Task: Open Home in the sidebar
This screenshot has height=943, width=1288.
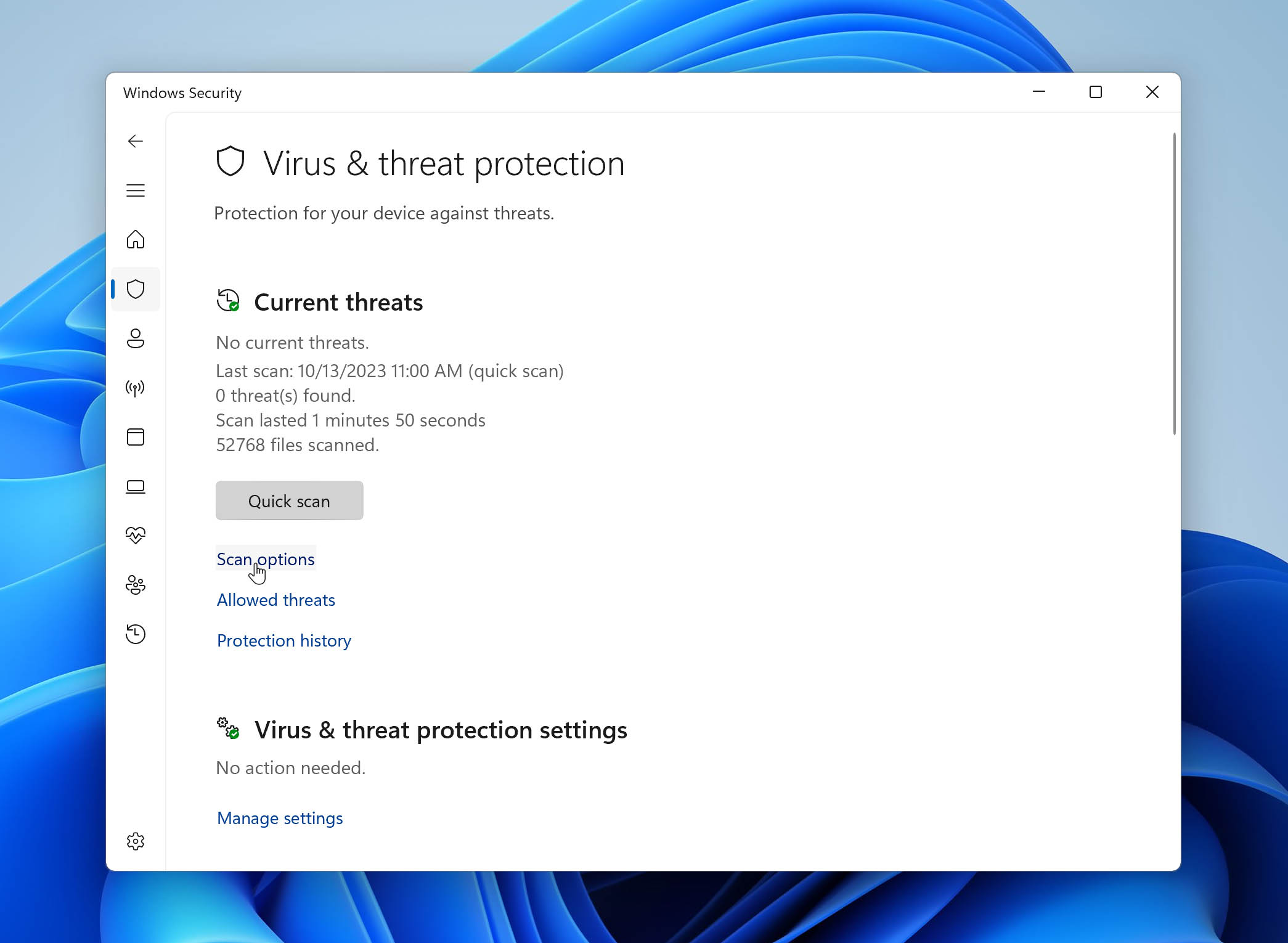Action: point(136,239)
